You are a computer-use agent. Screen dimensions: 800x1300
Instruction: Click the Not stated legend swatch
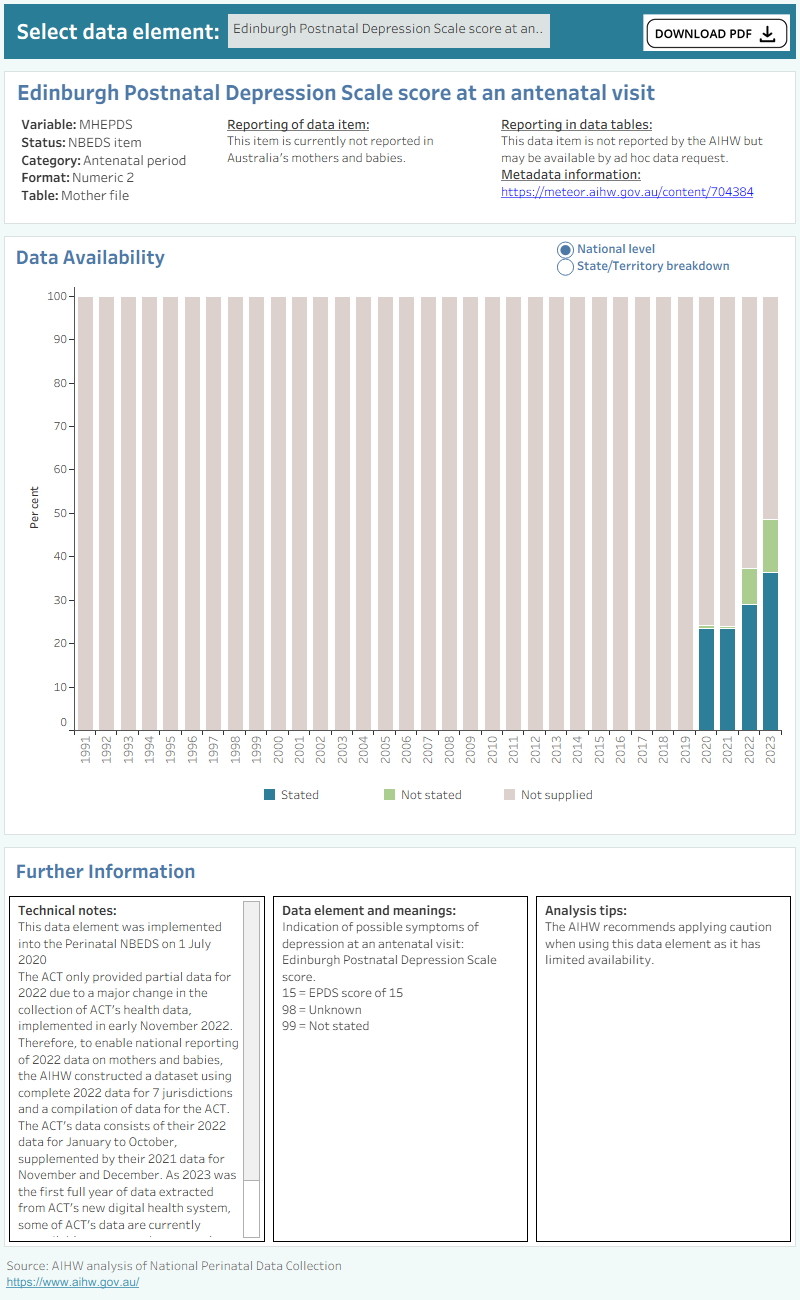390,795
